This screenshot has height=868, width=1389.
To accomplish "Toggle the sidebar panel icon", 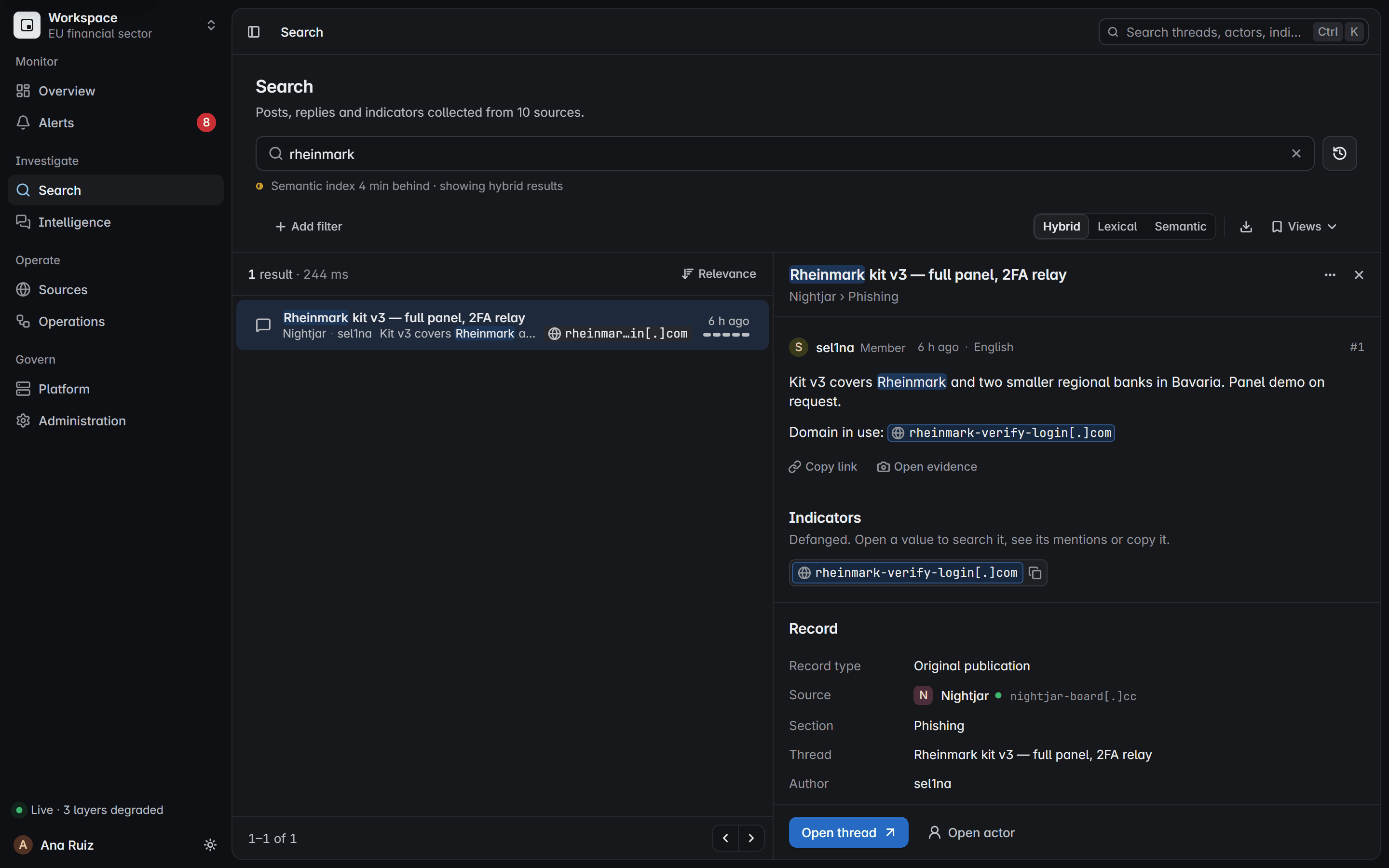I will pos(254,32).
